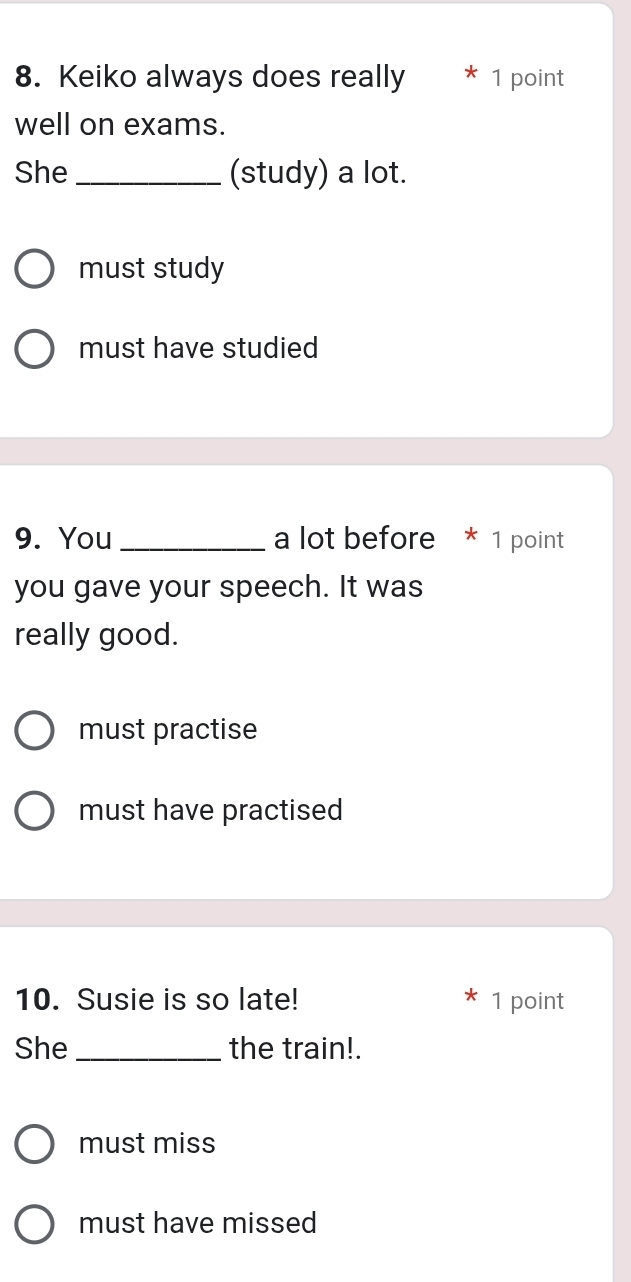Screen dimensions: 631x1282
Task: Mark the 'must miss' radio button
Action: 35,1144
